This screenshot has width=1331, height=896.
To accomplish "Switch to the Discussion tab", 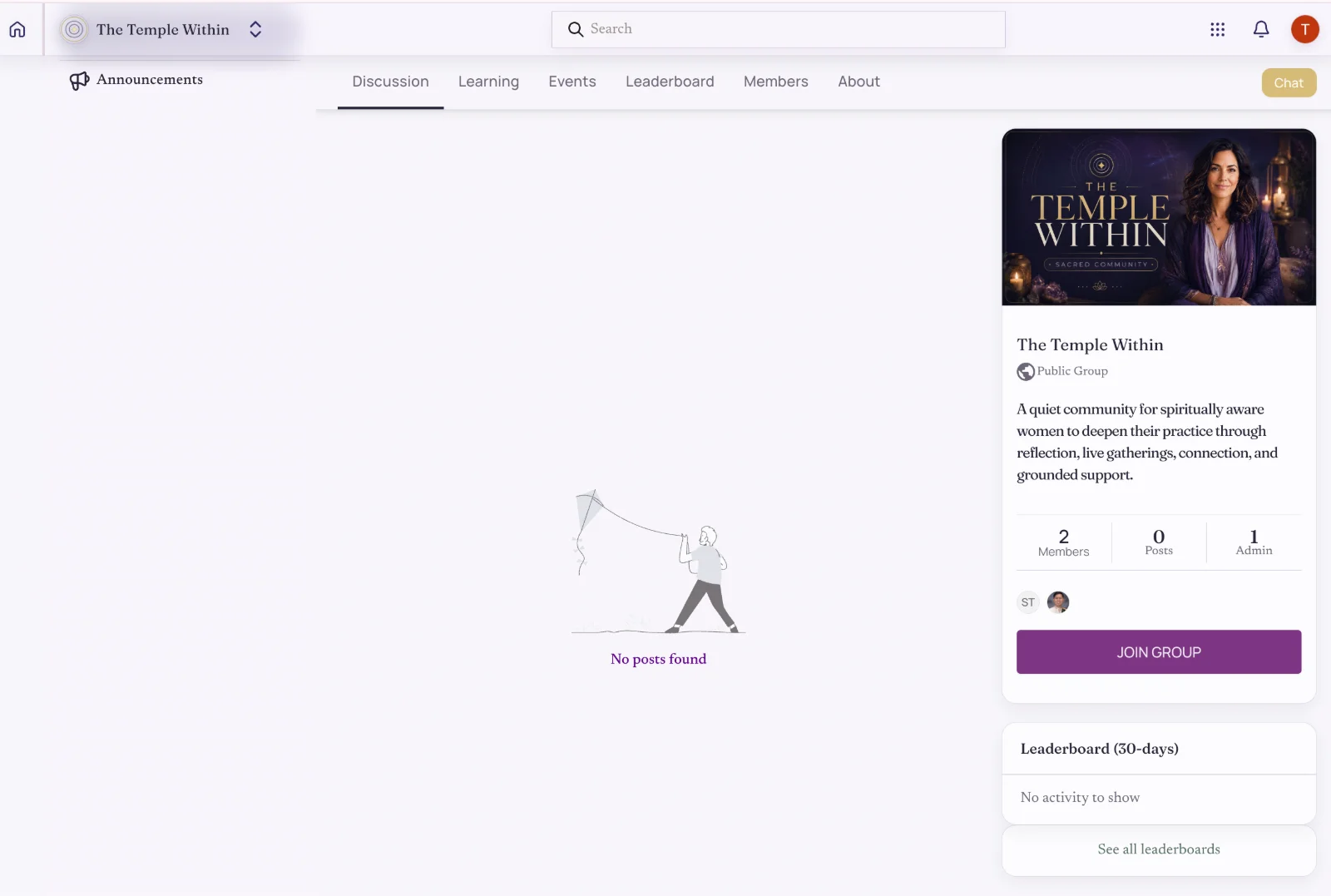I will click(390, 82).
